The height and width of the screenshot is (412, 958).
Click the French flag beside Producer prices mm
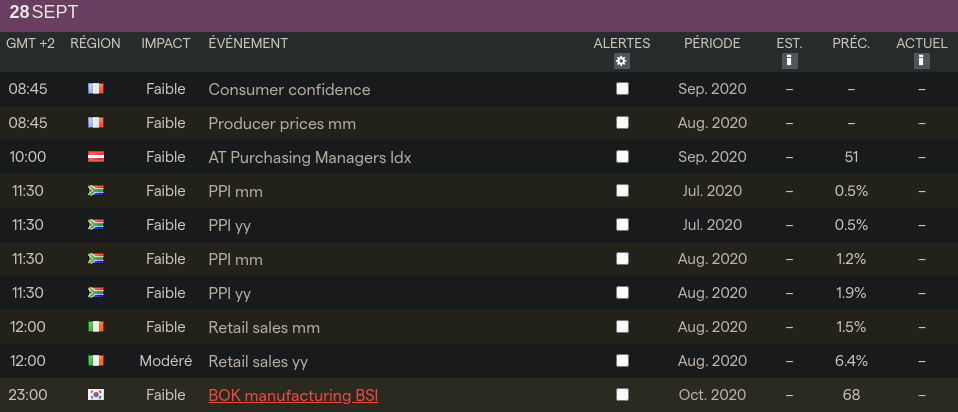tap(96, 123)
